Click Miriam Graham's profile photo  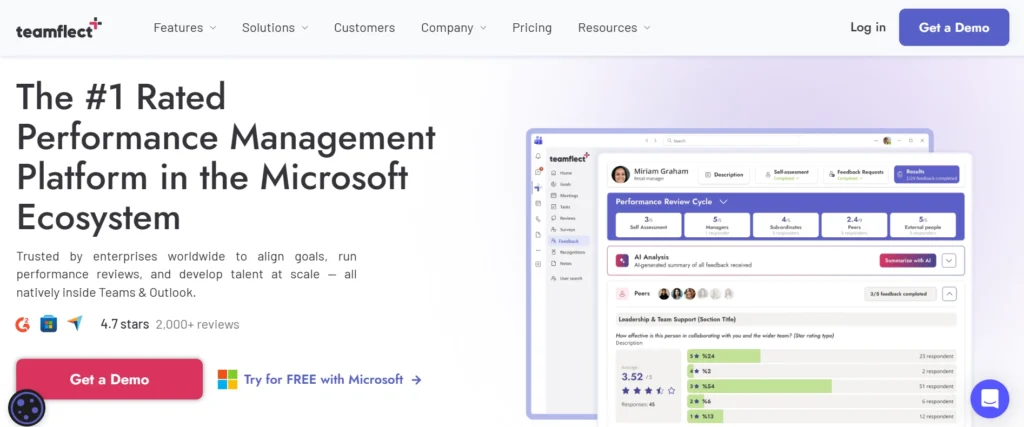click(x=620, y=174)
